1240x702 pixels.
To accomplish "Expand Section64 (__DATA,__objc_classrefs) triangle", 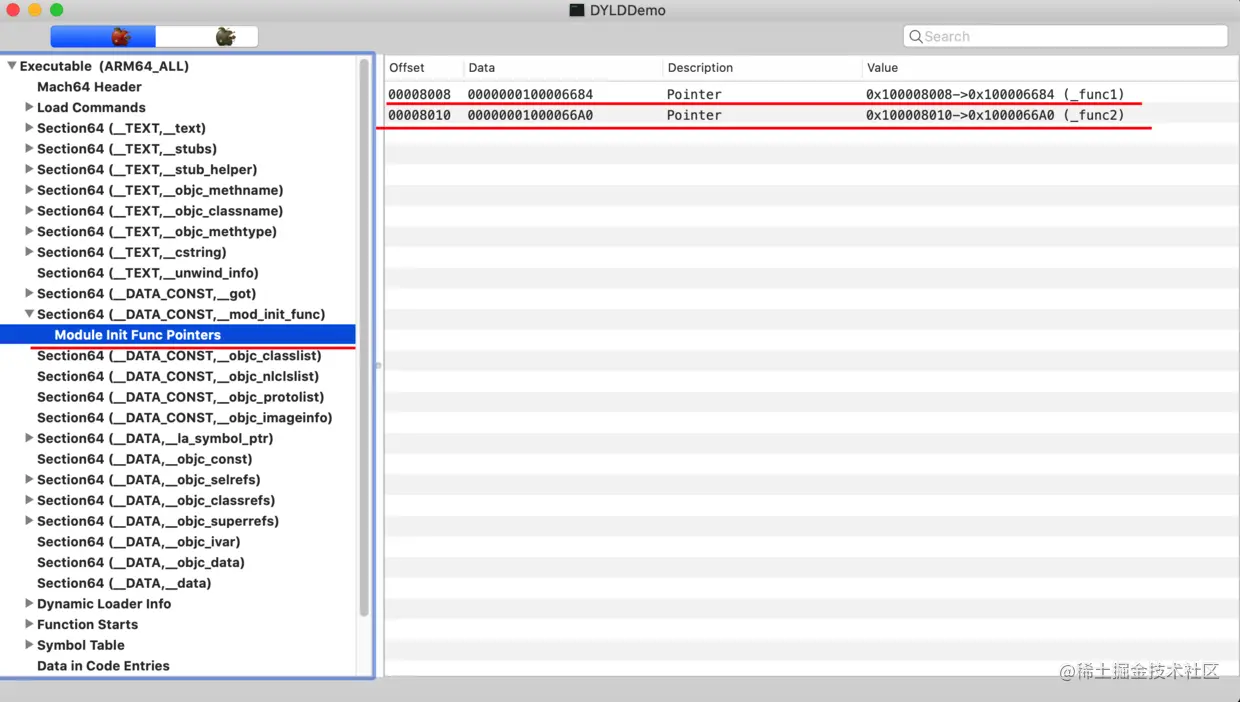I will point(29,500).
